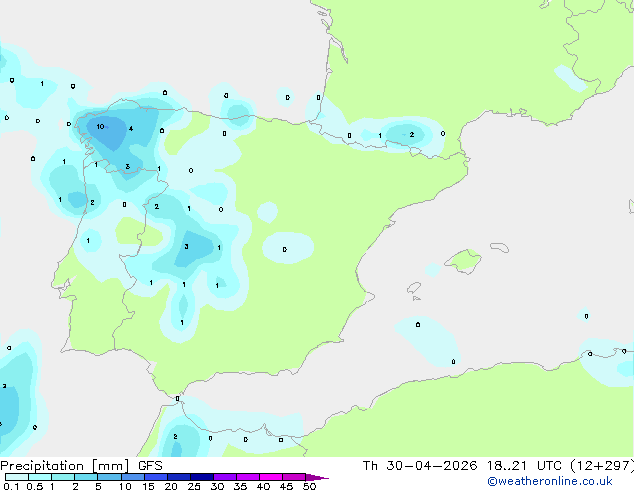Click legend tick label '20'
This screenshot has height=490, width=634.
click(171, 486)
